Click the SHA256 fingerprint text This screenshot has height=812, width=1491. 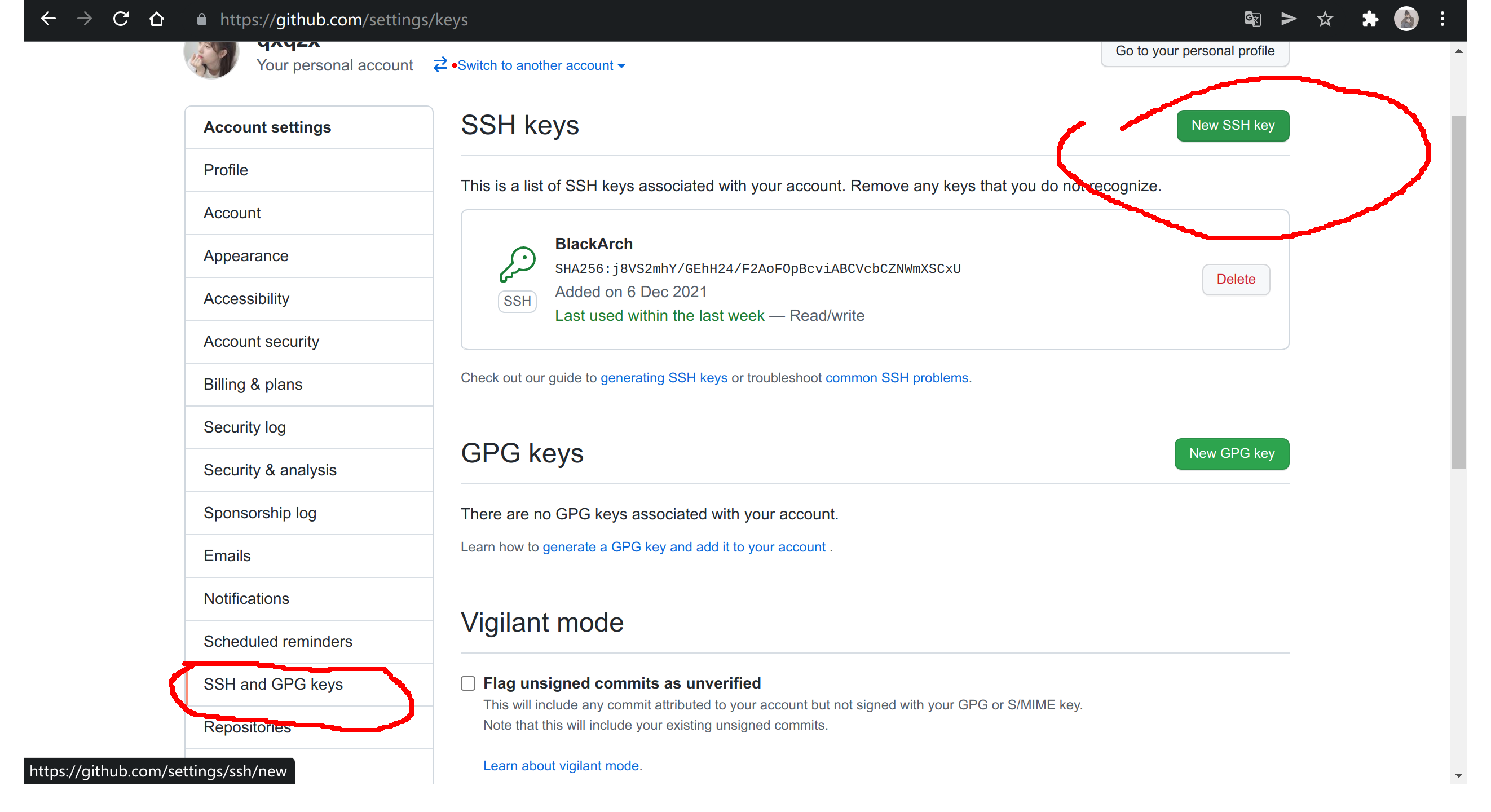[757, 268]
